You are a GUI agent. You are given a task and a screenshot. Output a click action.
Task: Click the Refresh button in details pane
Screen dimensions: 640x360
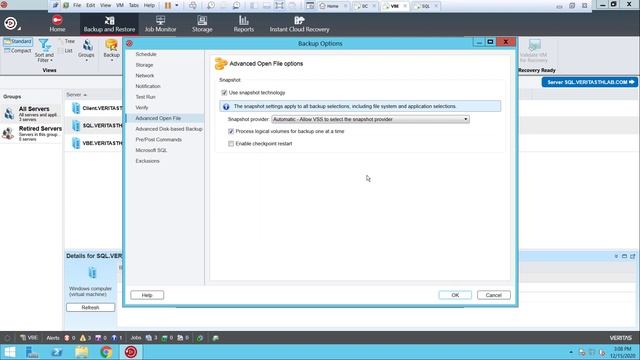click(x=90, y=307)
